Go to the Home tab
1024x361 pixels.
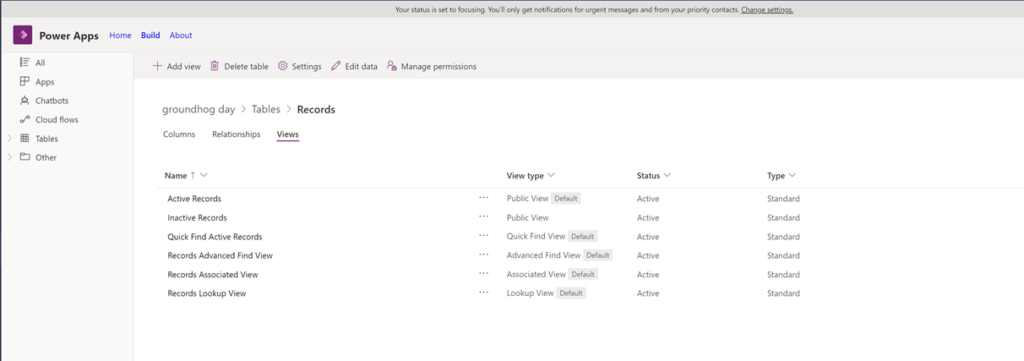coord(120,35)
